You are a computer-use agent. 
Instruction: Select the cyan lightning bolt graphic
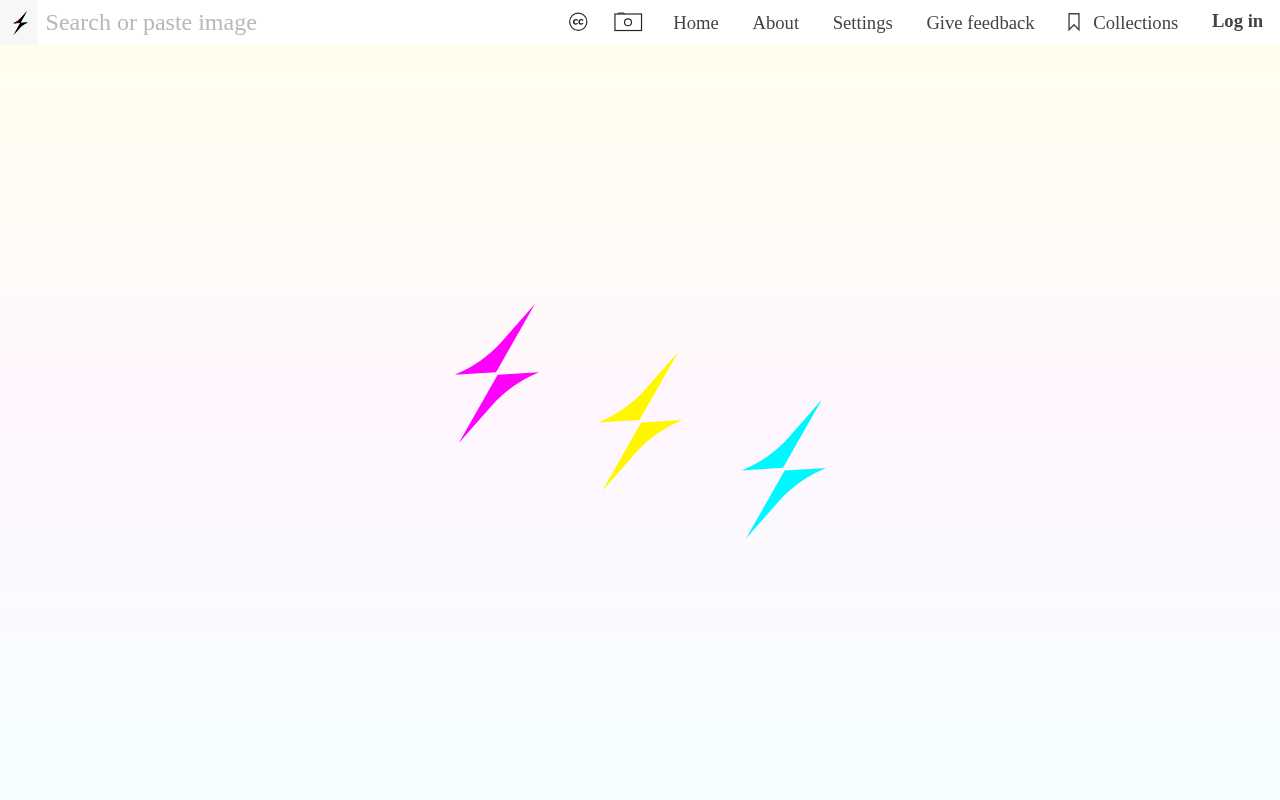(784, 468)
